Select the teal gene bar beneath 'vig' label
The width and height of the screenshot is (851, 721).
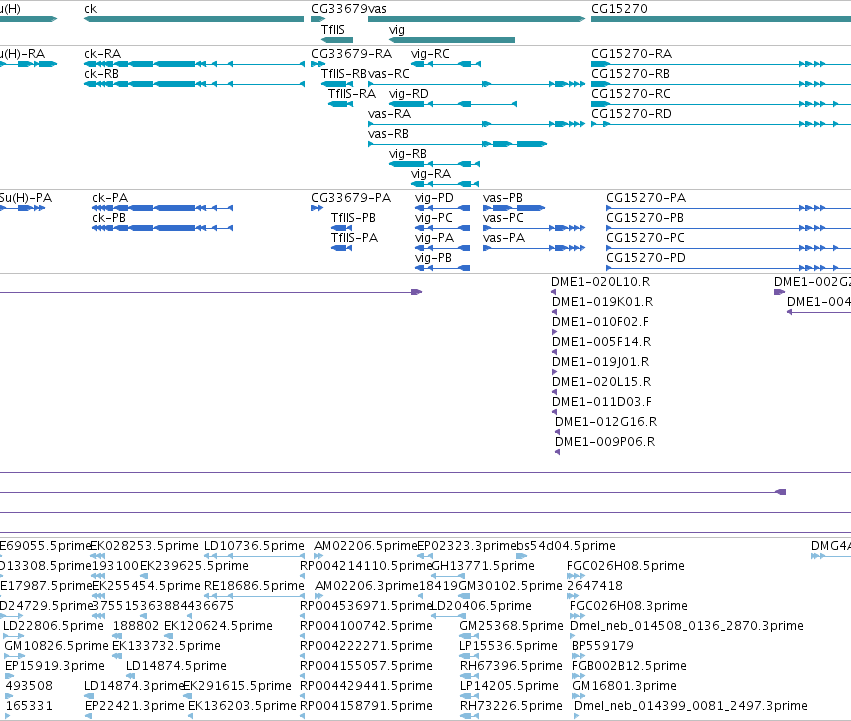pos(452,40)
